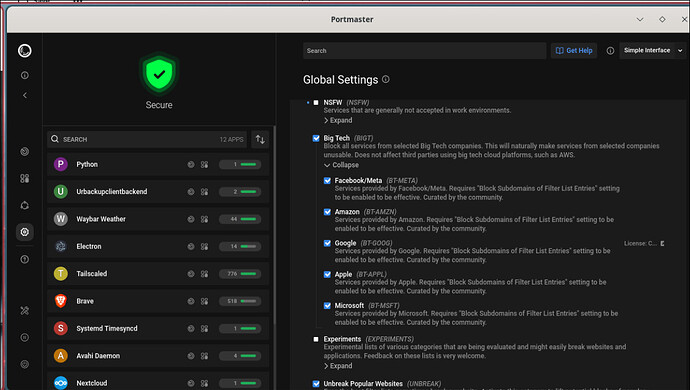Select Waybar Weather in the apps list
690x390 pixels.
pyautogui.click(x=158, y=219)
